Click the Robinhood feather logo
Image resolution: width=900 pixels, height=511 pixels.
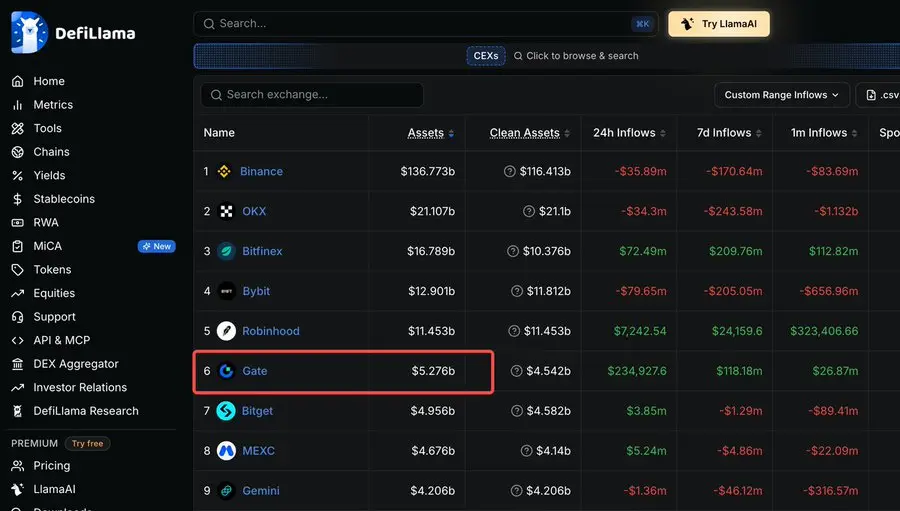(x=226, y=331)
